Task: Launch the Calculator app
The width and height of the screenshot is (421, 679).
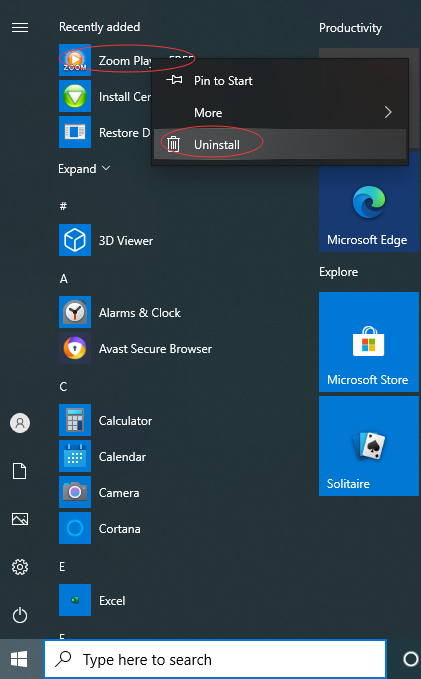Action: 75,420
